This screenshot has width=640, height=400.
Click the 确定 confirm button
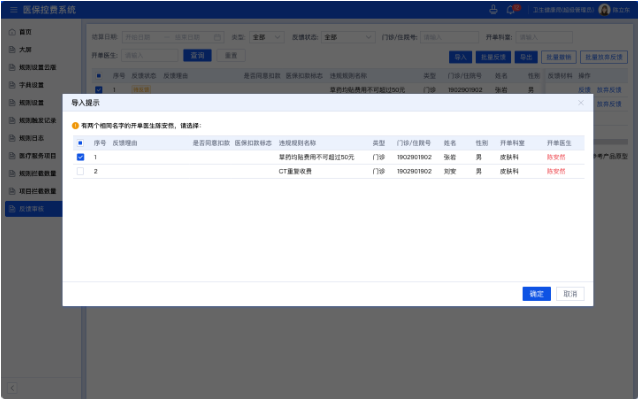[x=536, y=294]
